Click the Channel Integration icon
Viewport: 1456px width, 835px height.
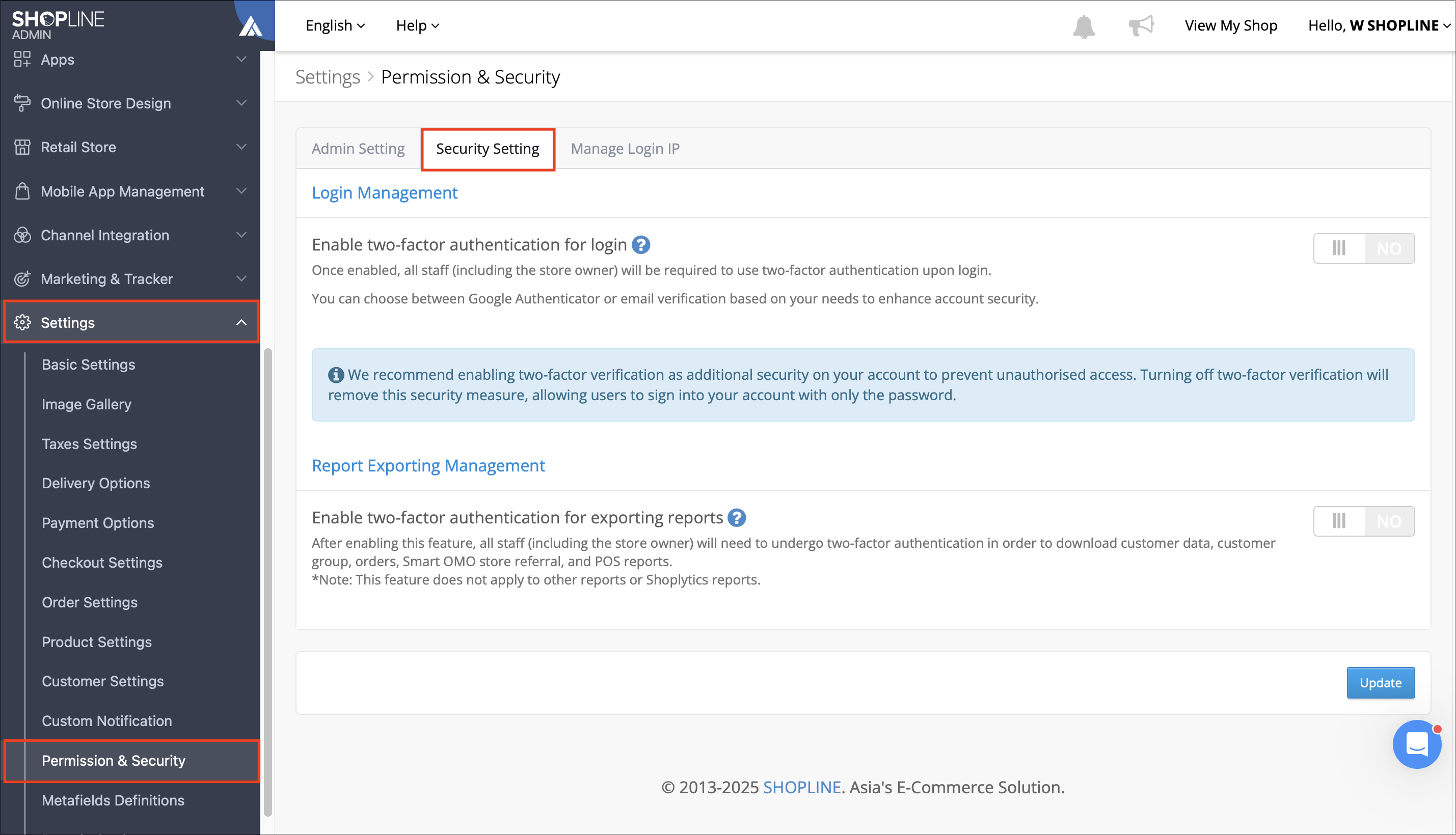coord(22,235)
